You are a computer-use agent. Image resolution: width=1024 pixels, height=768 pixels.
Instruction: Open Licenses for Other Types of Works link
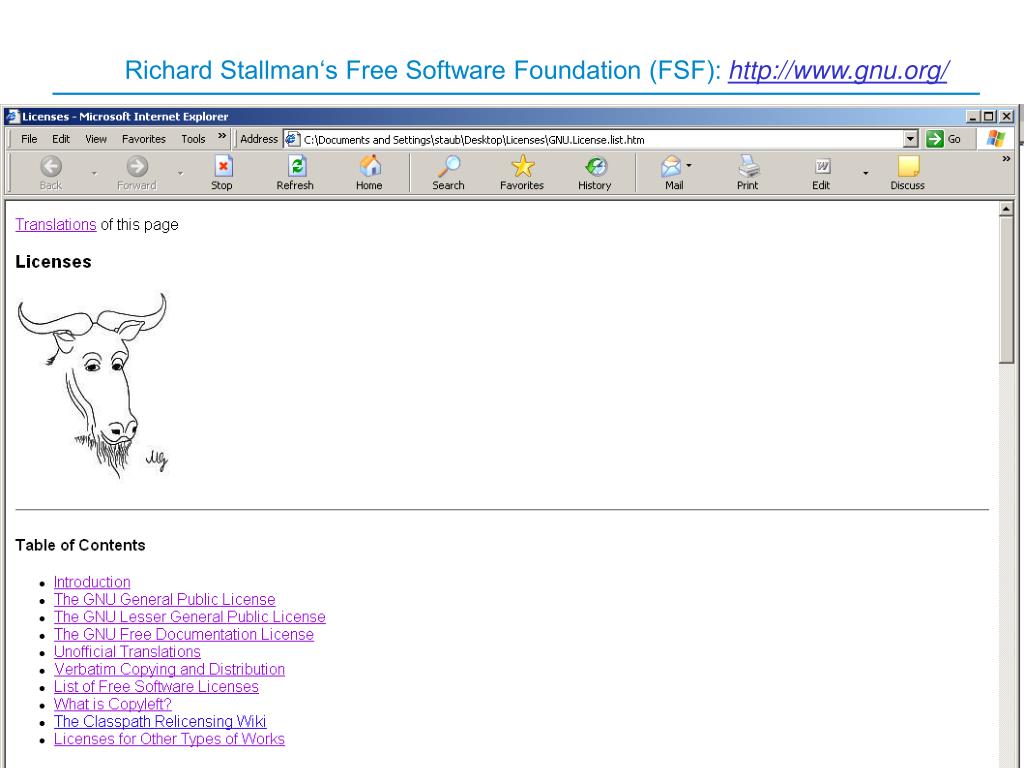tap(169, 739)
